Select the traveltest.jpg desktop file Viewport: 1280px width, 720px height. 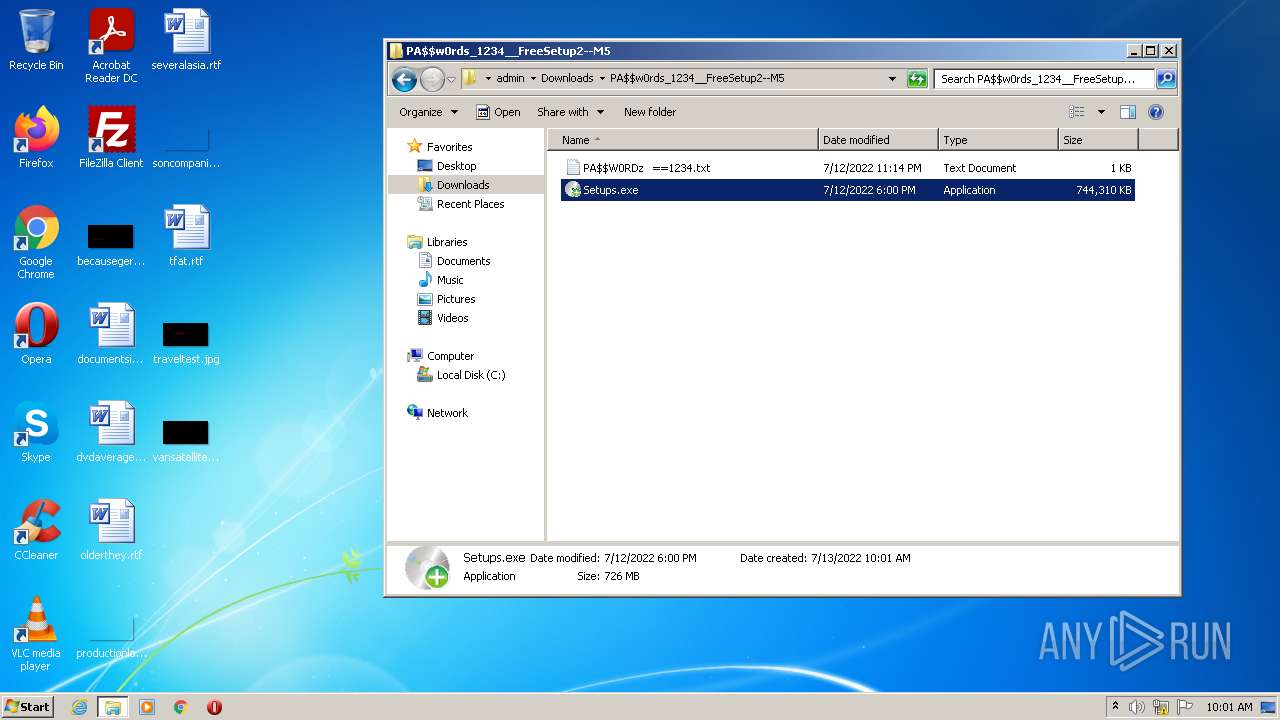186,340
